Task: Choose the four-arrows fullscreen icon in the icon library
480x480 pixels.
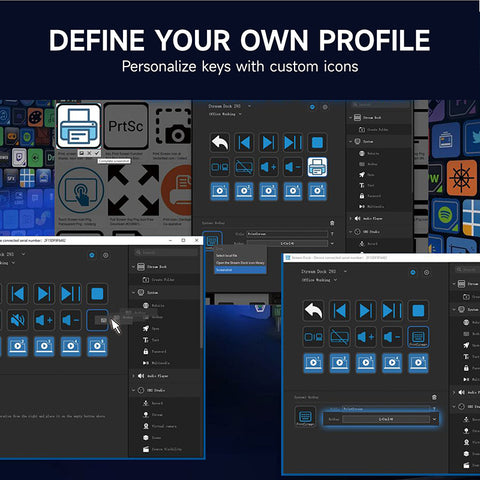Action: point(133,191)
